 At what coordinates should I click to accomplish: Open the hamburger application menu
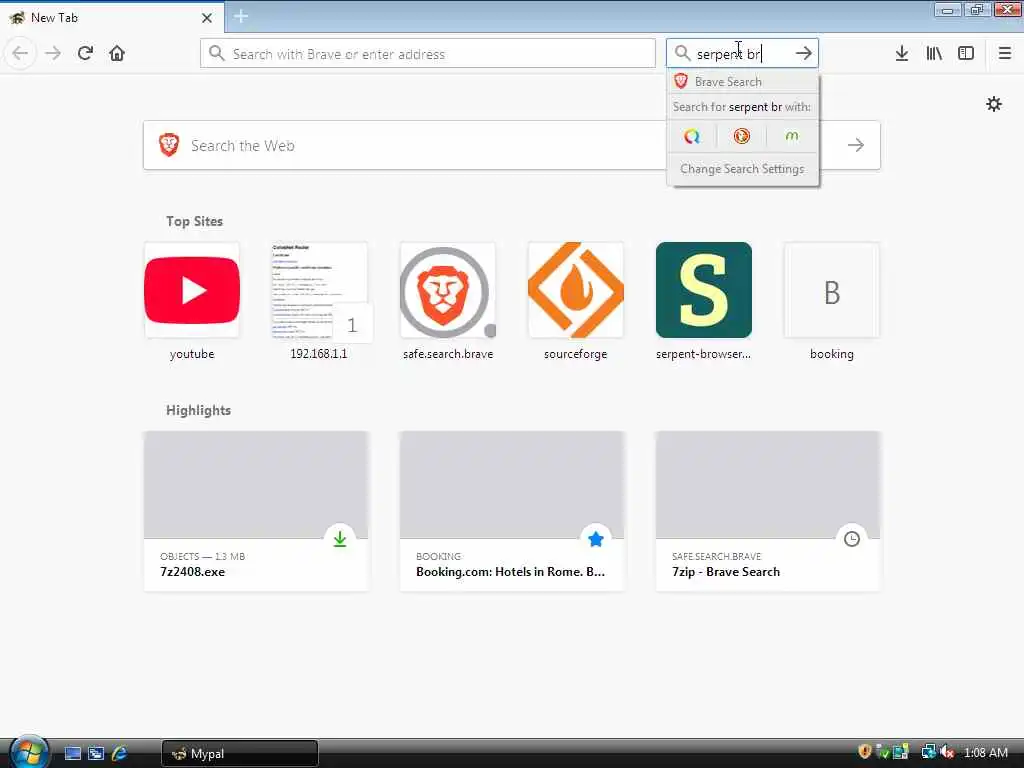[1005, 54]
